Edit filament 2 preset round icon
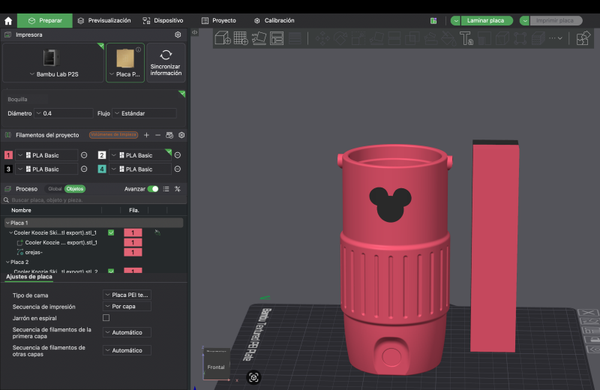 tap(178, 155)
